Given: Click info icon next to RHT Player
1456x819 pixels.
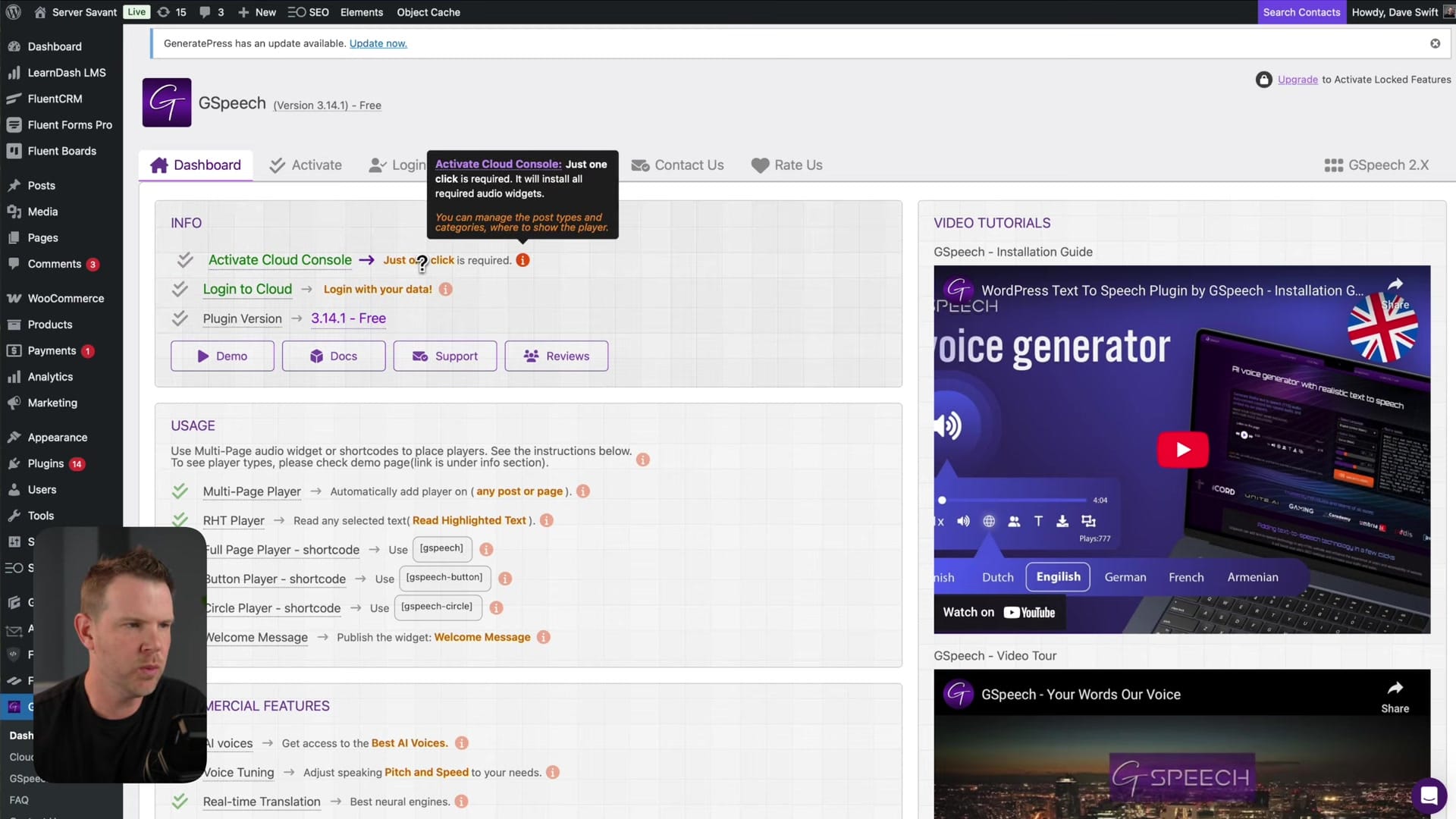Looking at the screenshot, I should click(x=547, y=520).
